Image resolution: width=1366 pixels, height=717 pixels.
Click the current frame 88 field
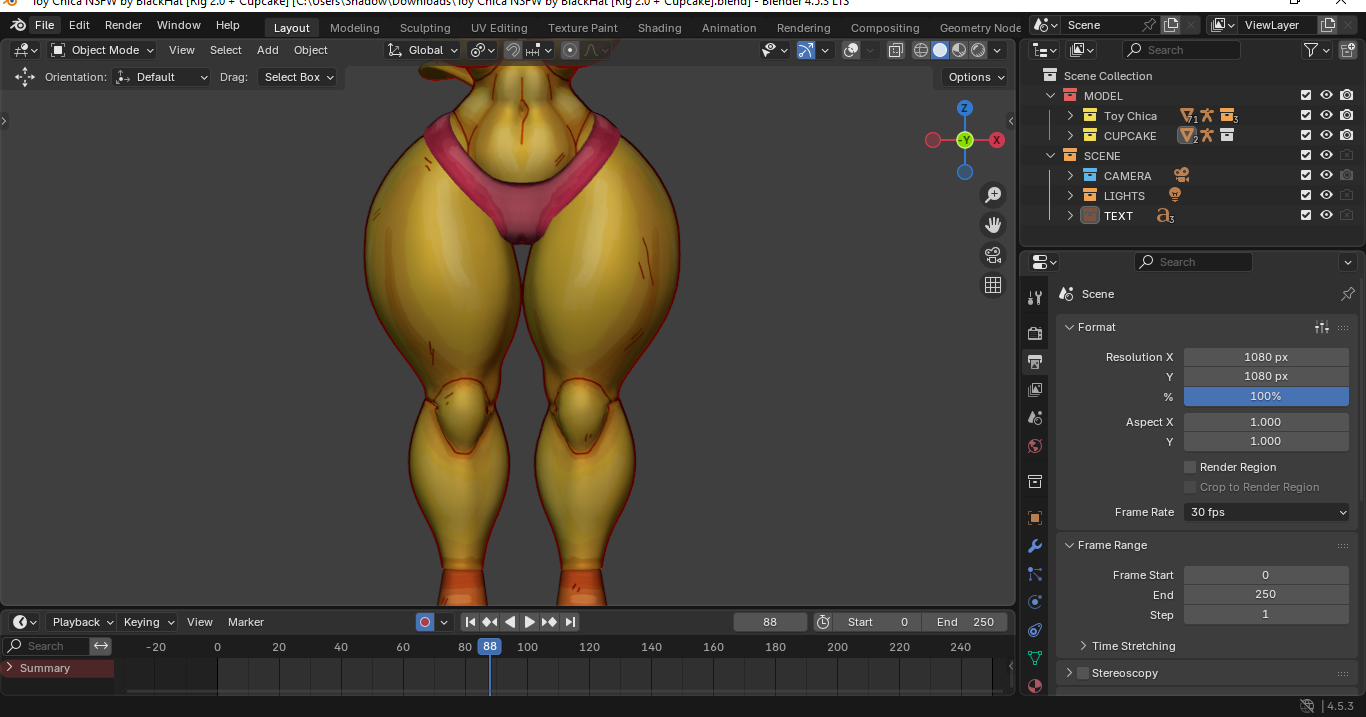770,622
